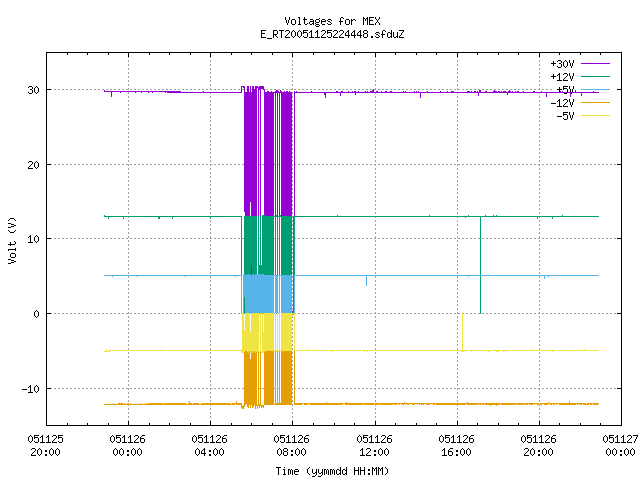This screenshot has width=640, height=480.
Task: Click the x-axis label 051126 04:00
Action: click(x=209, y=446)
